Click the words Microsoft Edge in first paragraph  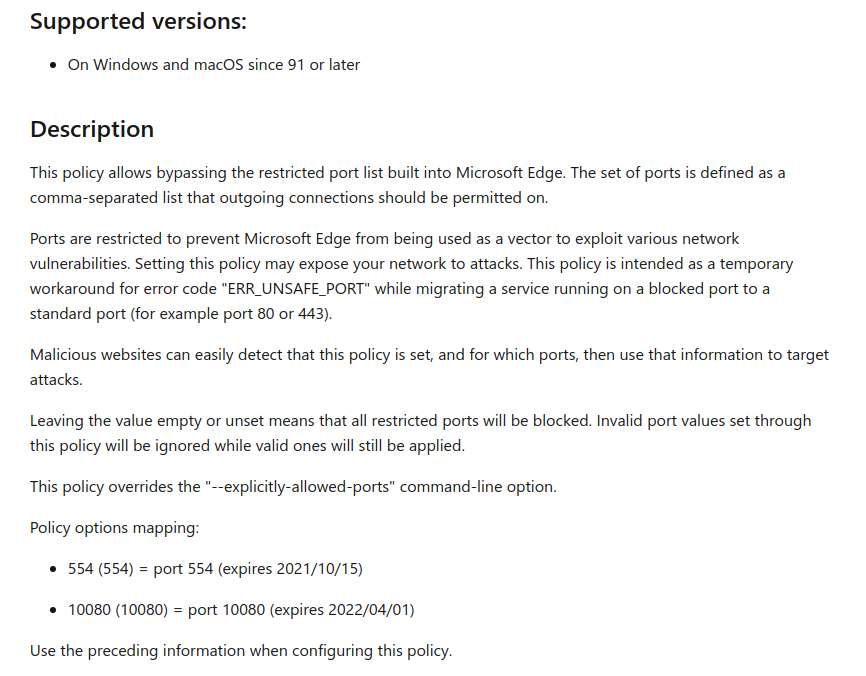click(x=509, y=173)
